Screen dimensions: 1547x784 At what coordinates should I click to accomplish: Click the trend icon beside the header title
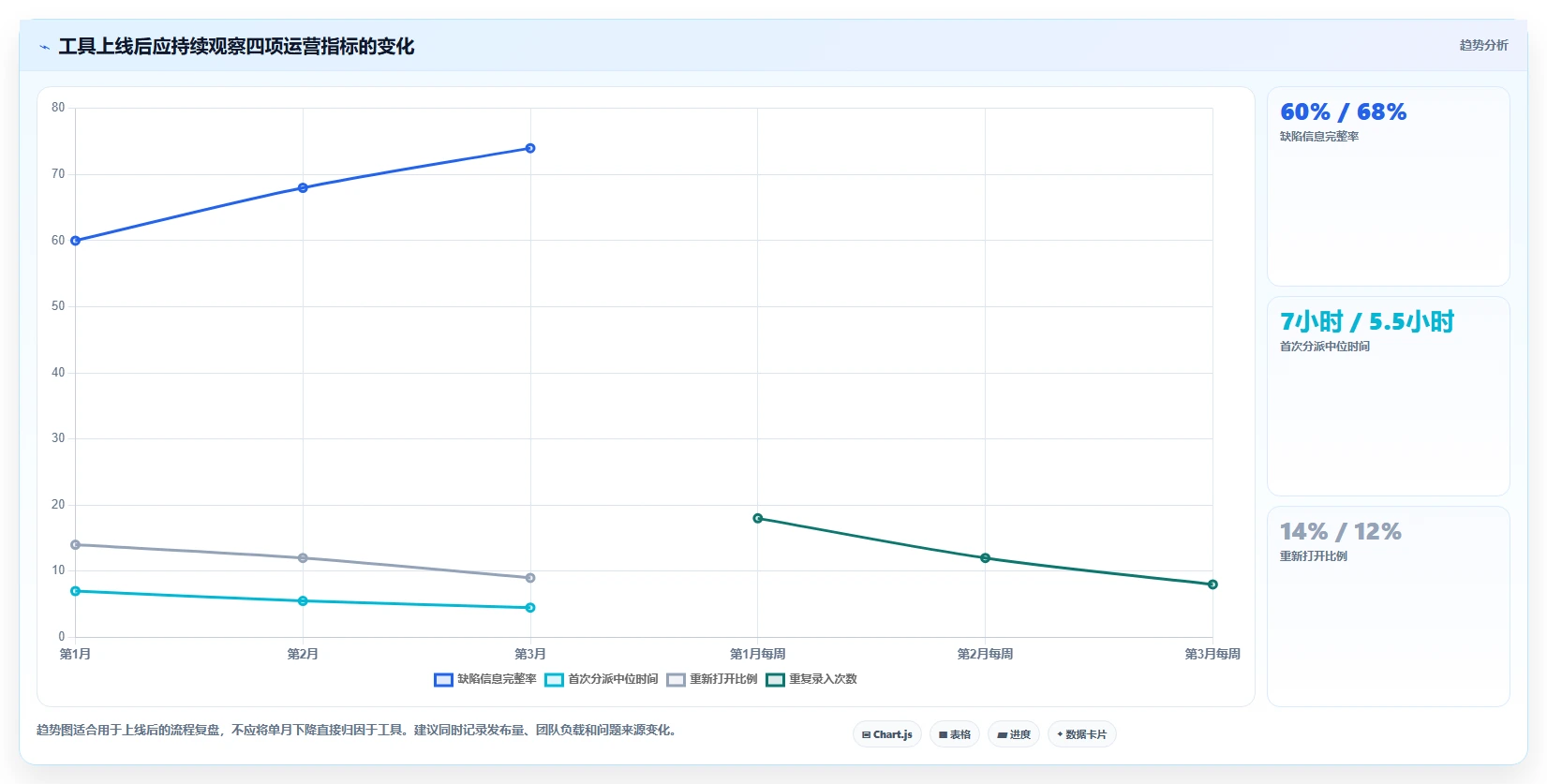tap(44, 47)
